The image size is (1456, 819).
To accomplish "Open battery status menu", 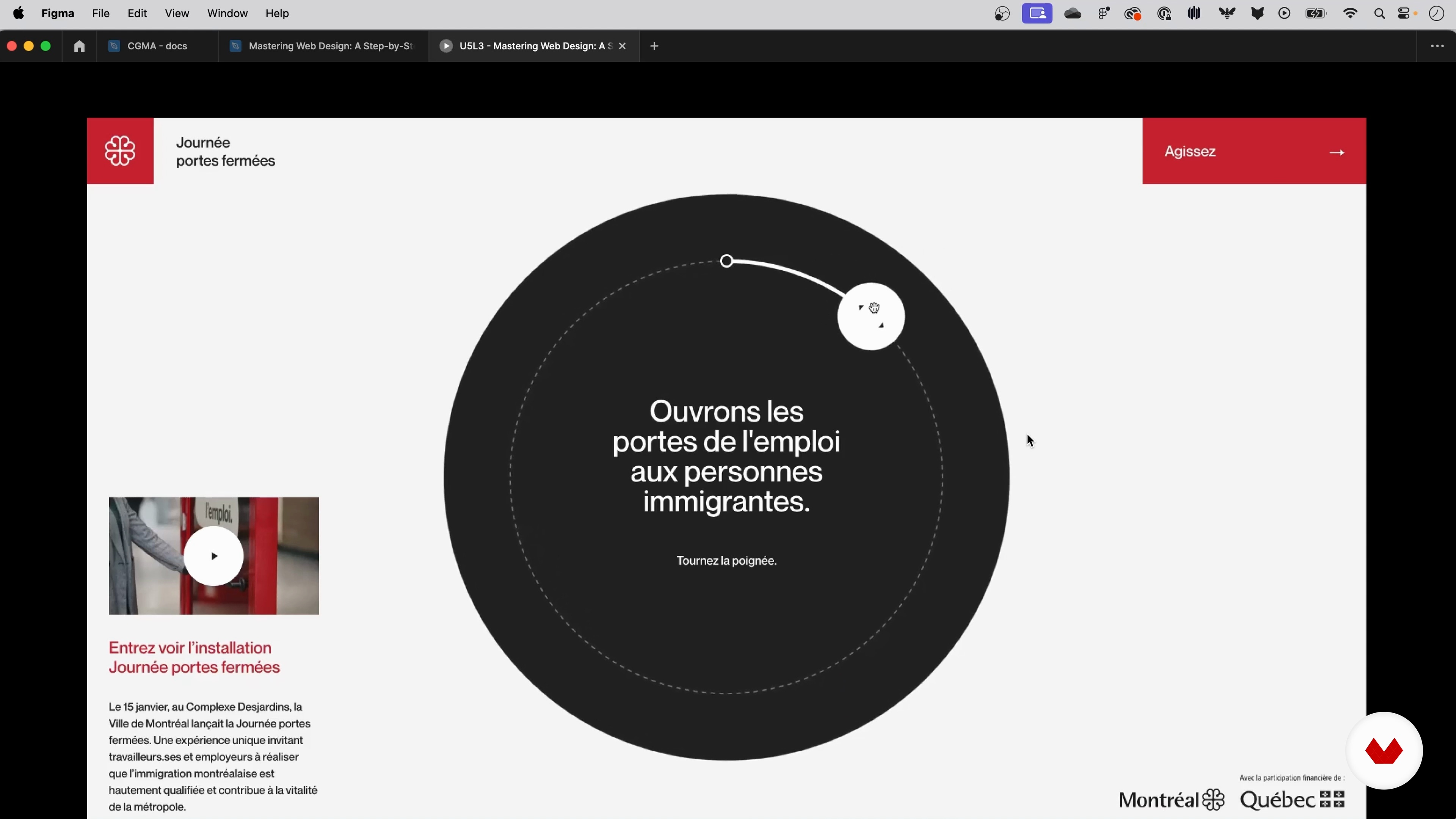I will click(1316, 14).
